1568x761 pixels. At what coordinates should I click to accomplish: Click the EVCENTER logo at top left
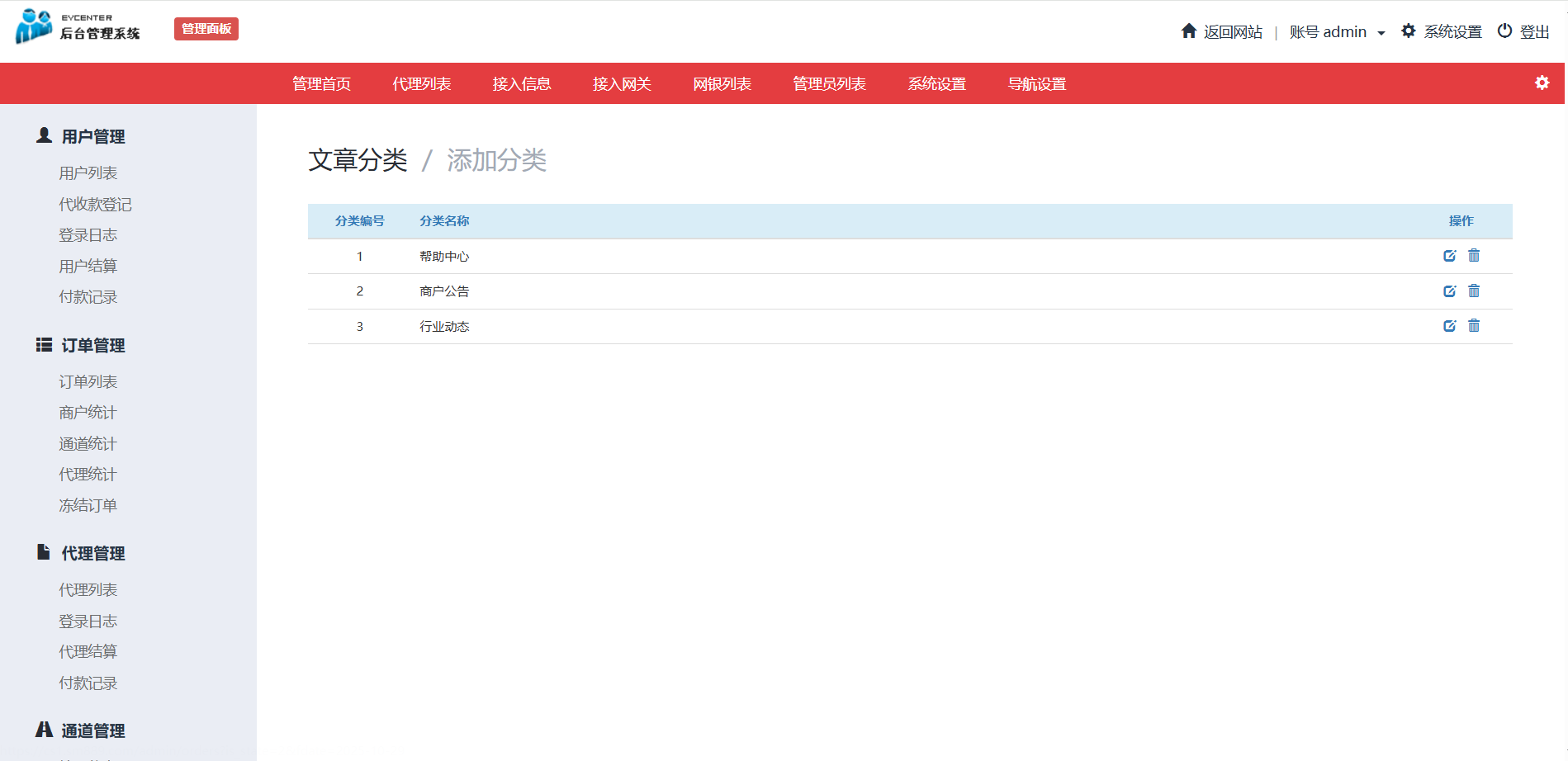point(78,27)
